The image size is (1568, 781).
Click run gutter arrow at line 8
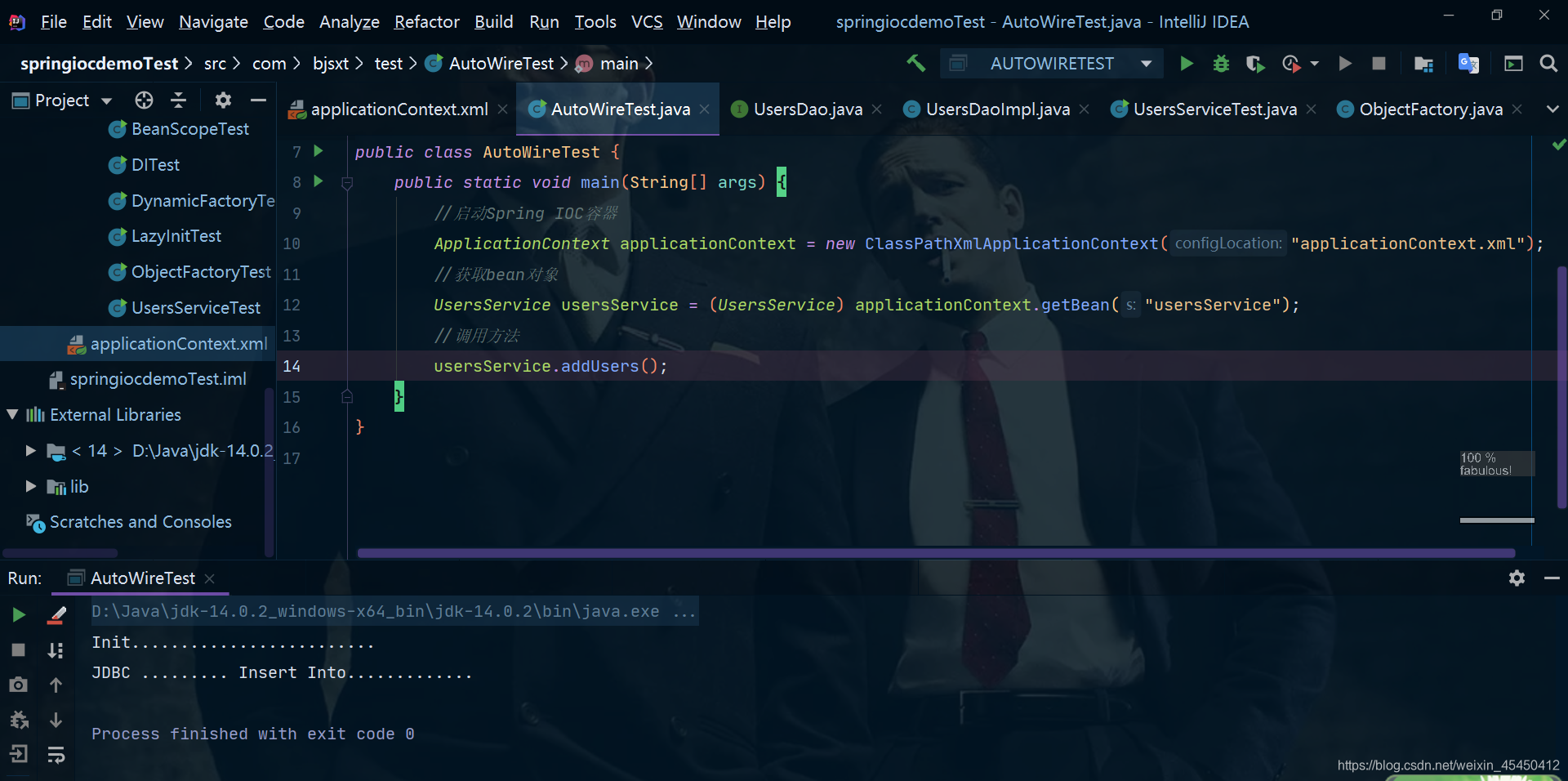(x=318, y=181)
